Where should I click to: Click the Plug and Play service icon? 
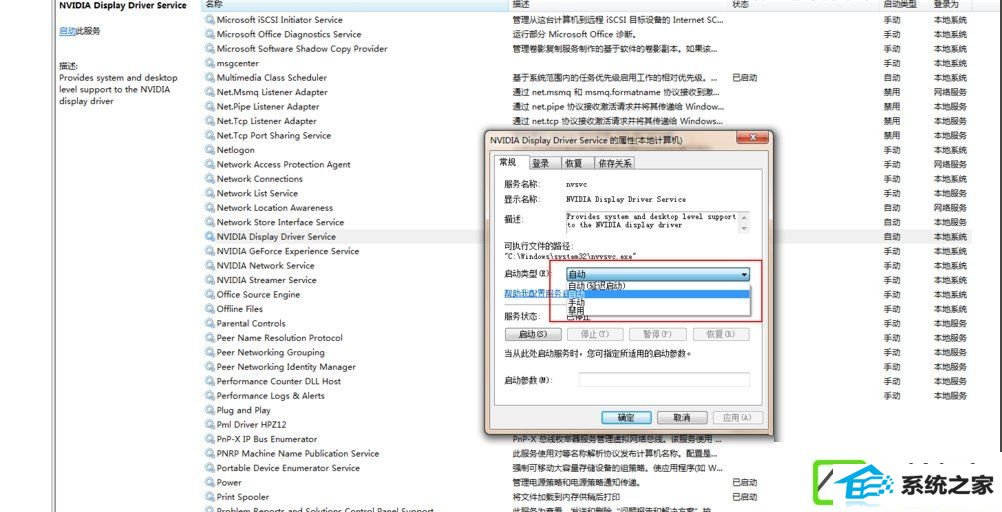tap(210, 410)
